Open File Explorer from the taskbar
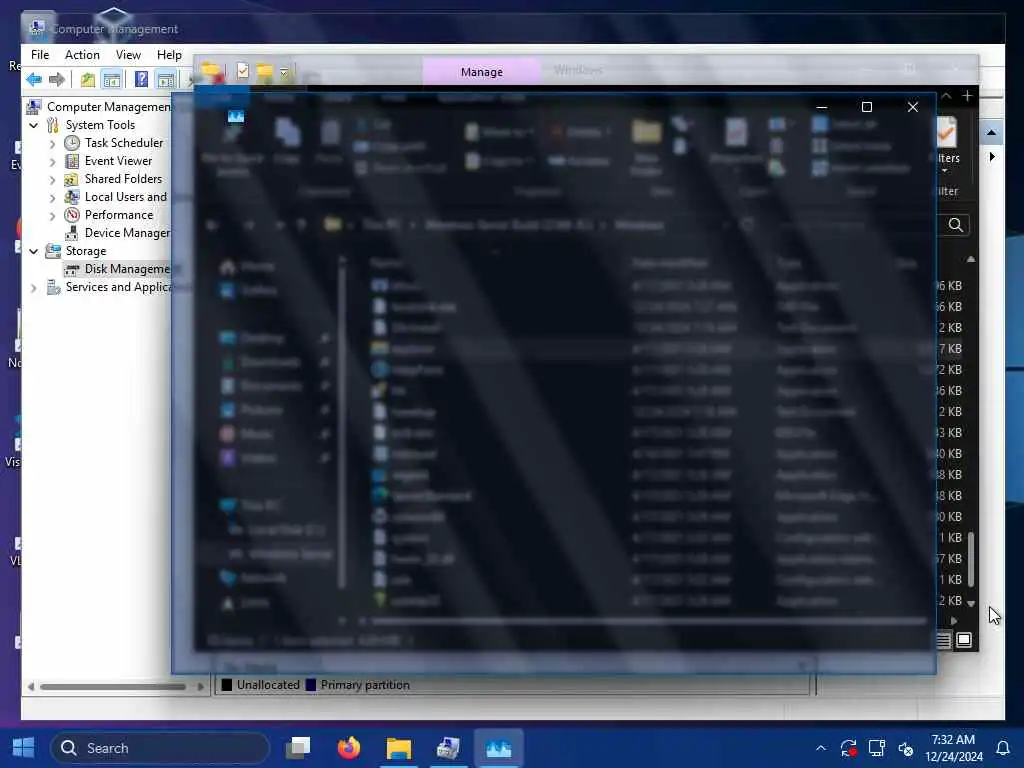This screenshot has height=768, width=1024. pyautogui.click(x=398, y=748)
